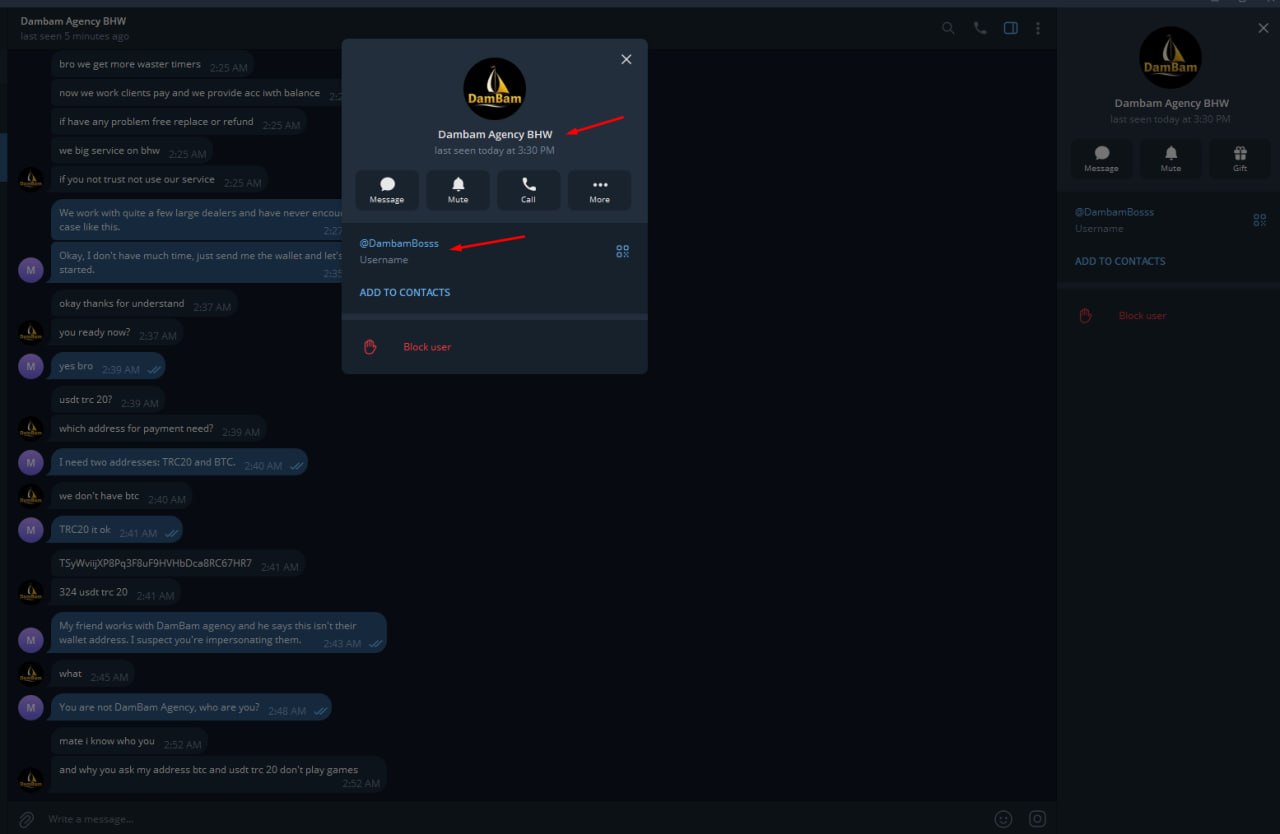This screenshot has width=1280, height=834.
Task: Start a voice call from chat header
Action: [x=980, y=28]
